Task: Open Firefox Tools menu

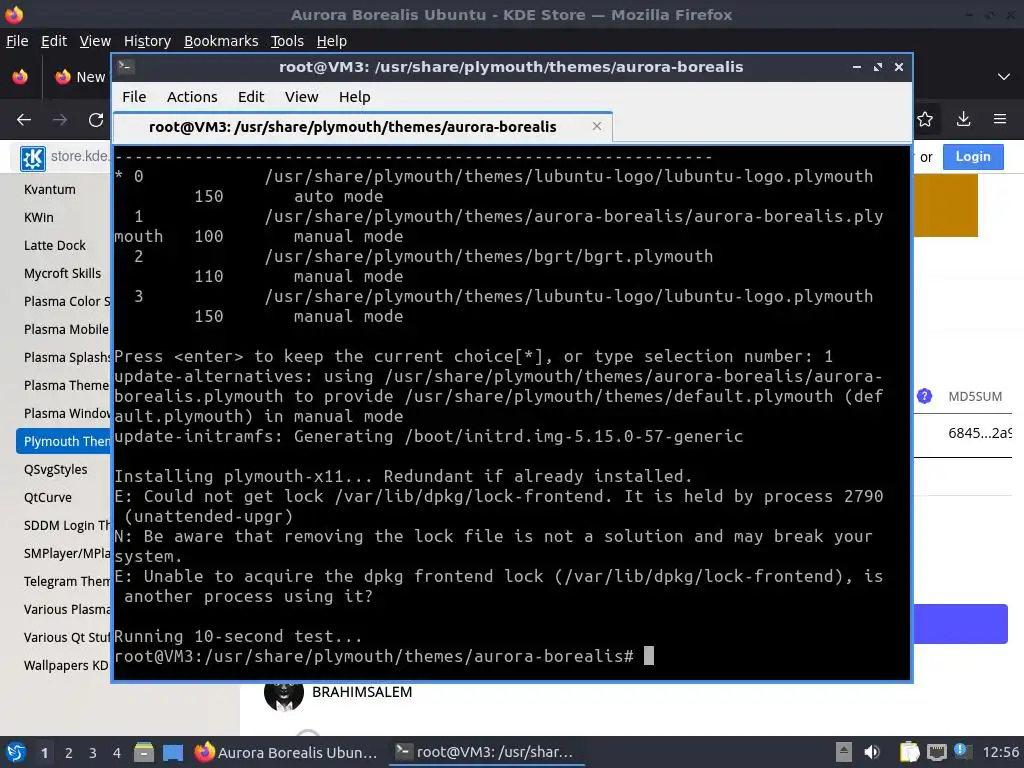Action: pyautogui.click(x=287, y=41)
